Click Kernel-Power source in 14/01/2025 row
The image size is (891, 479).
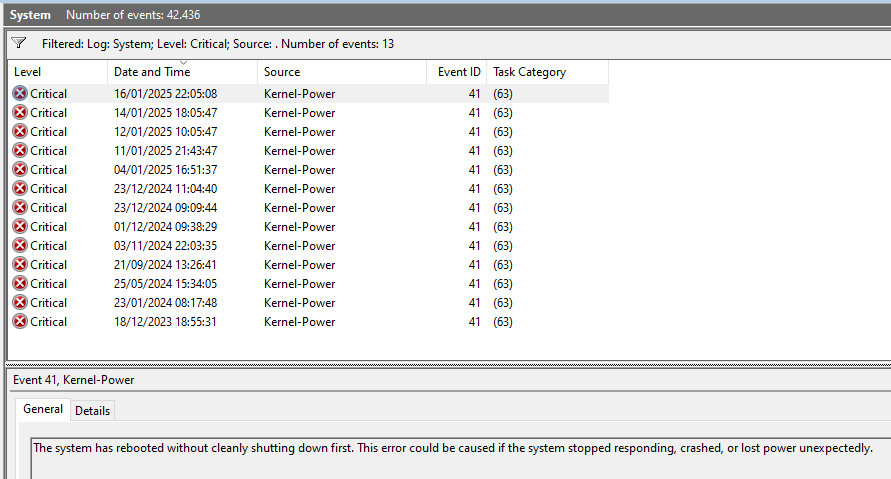coord(299,113)
